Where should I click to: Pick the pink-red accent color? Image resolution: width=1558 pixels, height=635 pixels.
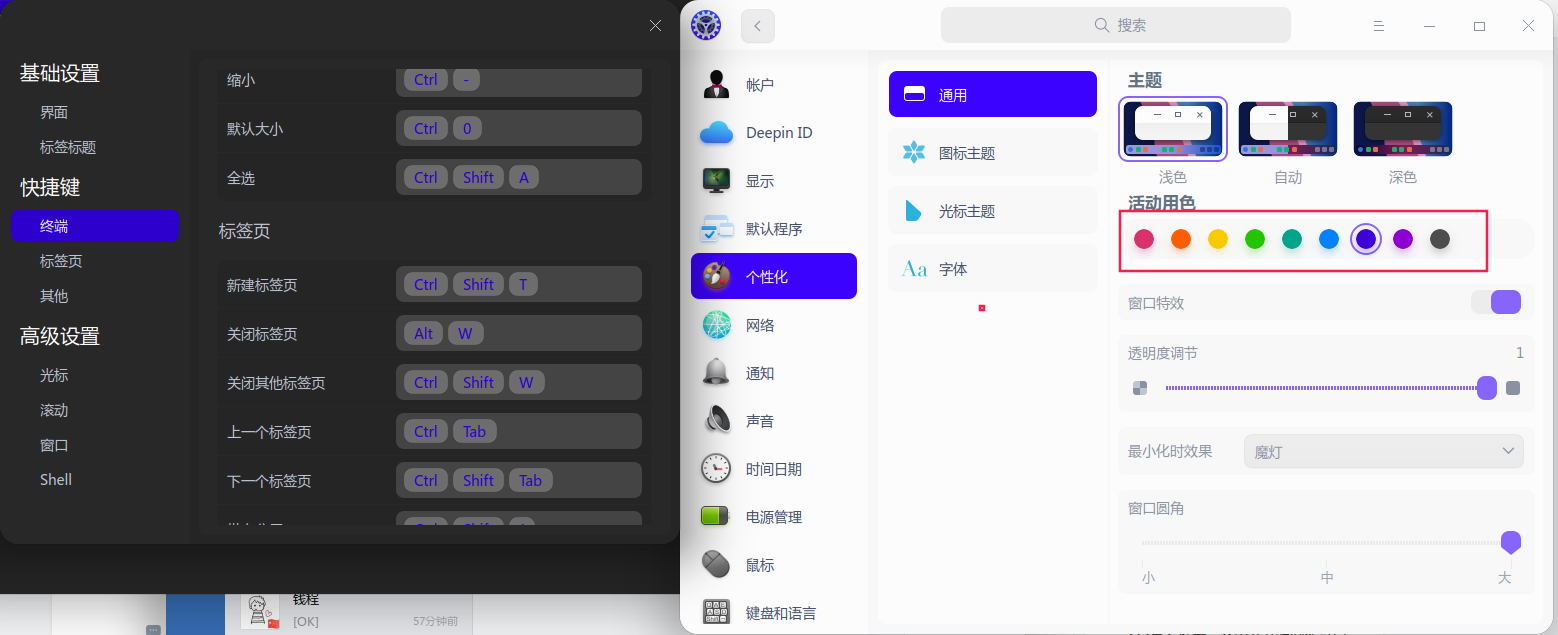pyautogui.click(x=1144, y=239)
